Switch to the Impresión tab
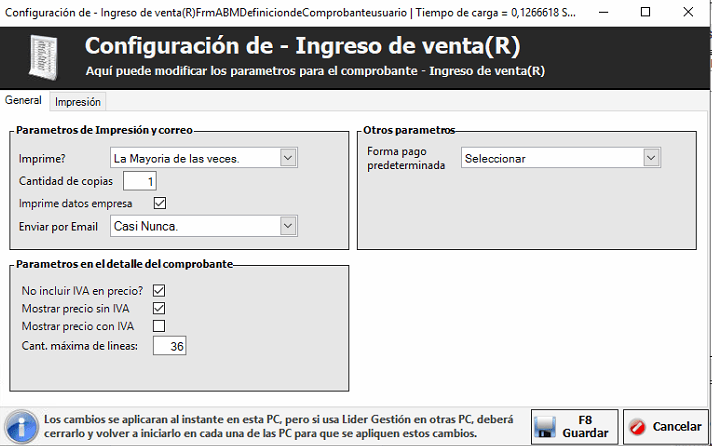 tap(78, 102)
